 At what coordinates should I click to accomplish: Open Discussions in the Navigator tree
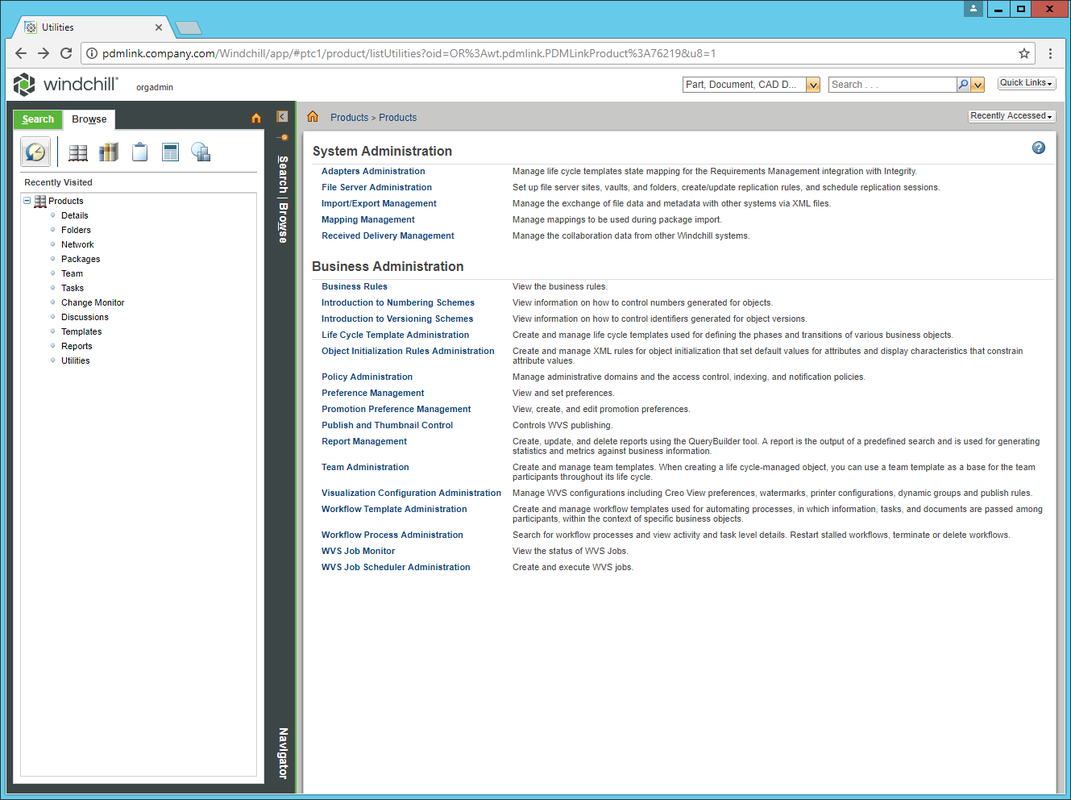tap(85, 317)
